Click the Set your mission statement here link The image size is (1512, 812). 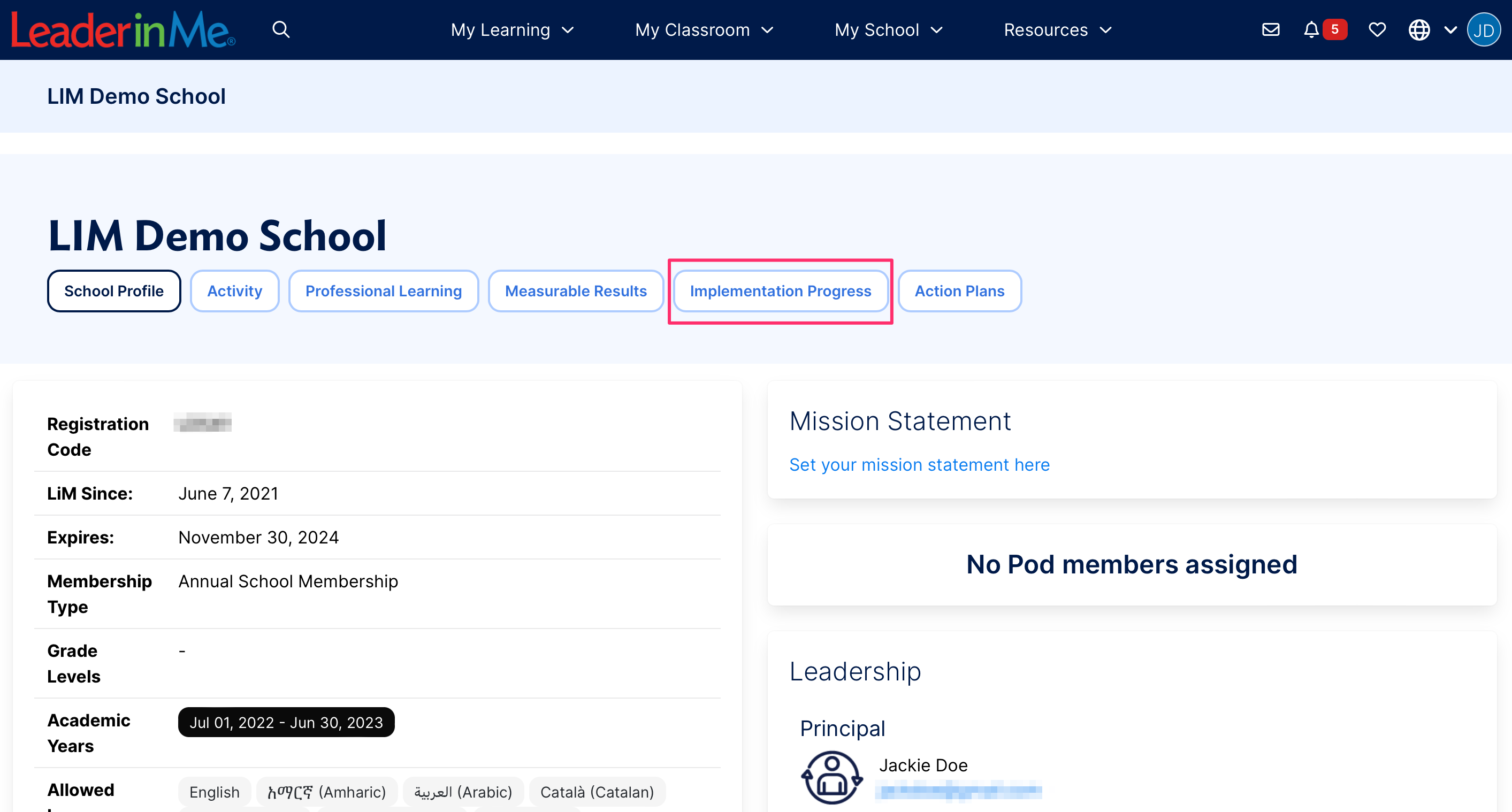tap(919, 464)
